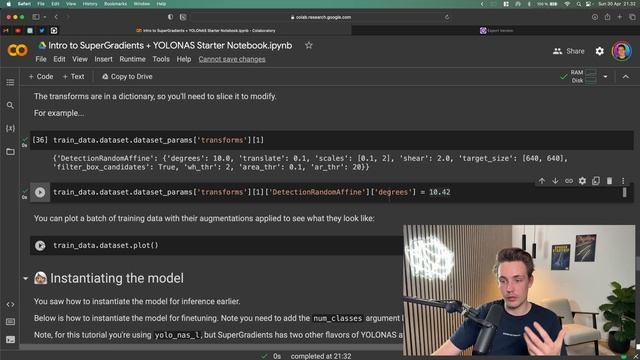The image size is (640, 360).
Task: Open the Colab logo home link
Action: (x=17, y=51)
